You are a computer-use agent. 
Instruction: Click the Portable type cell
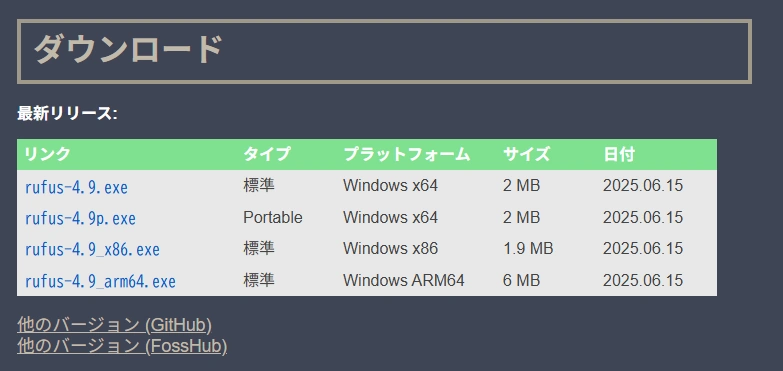click(x=273, y=217)
